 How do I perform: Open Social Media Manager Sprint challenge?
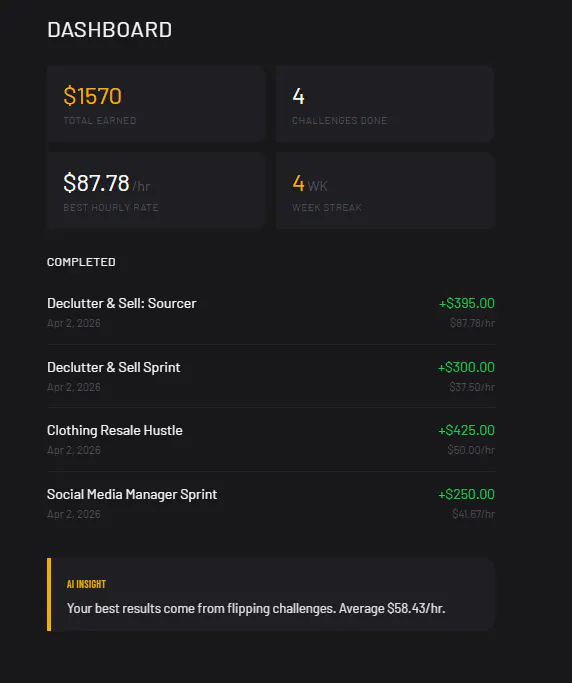point(271,504)
